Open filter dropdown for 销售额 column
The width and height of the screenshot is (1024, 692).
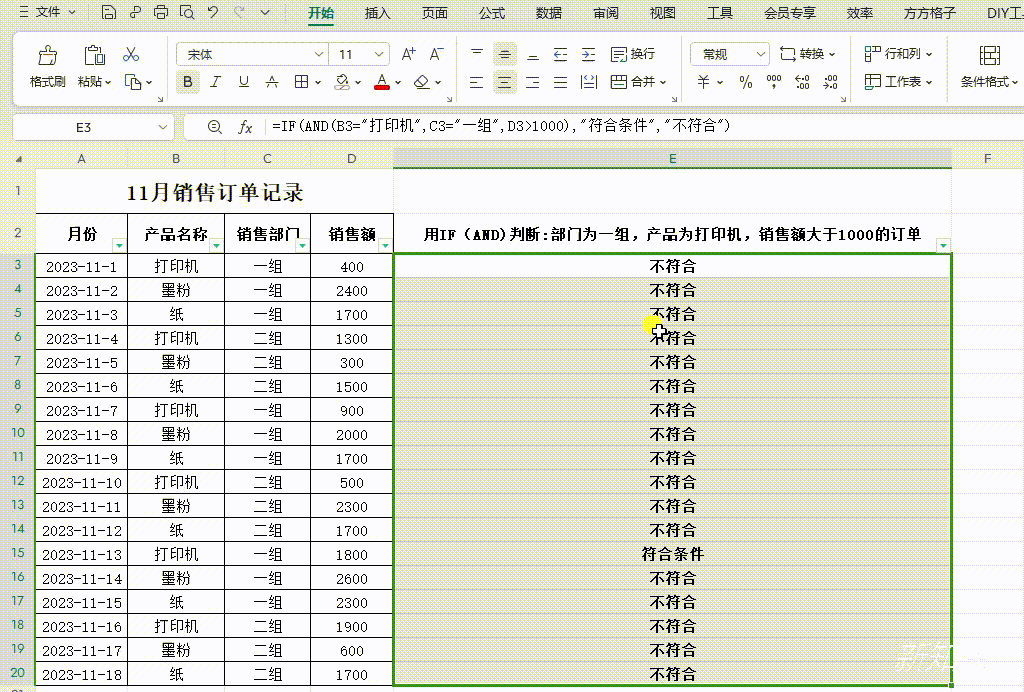click(x=385, y=245)
